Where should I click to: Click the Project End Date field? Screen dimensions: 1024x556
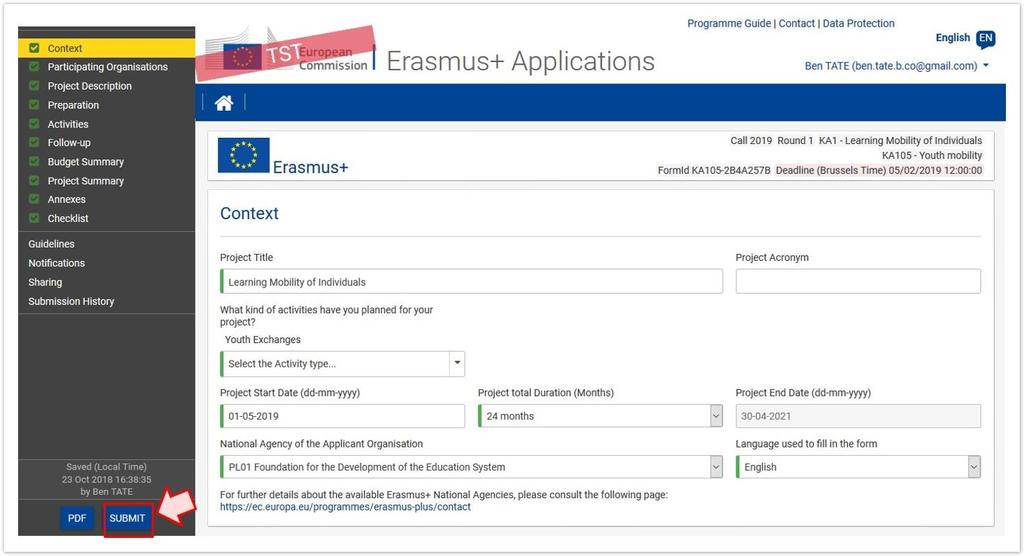[x=858, y=416]
